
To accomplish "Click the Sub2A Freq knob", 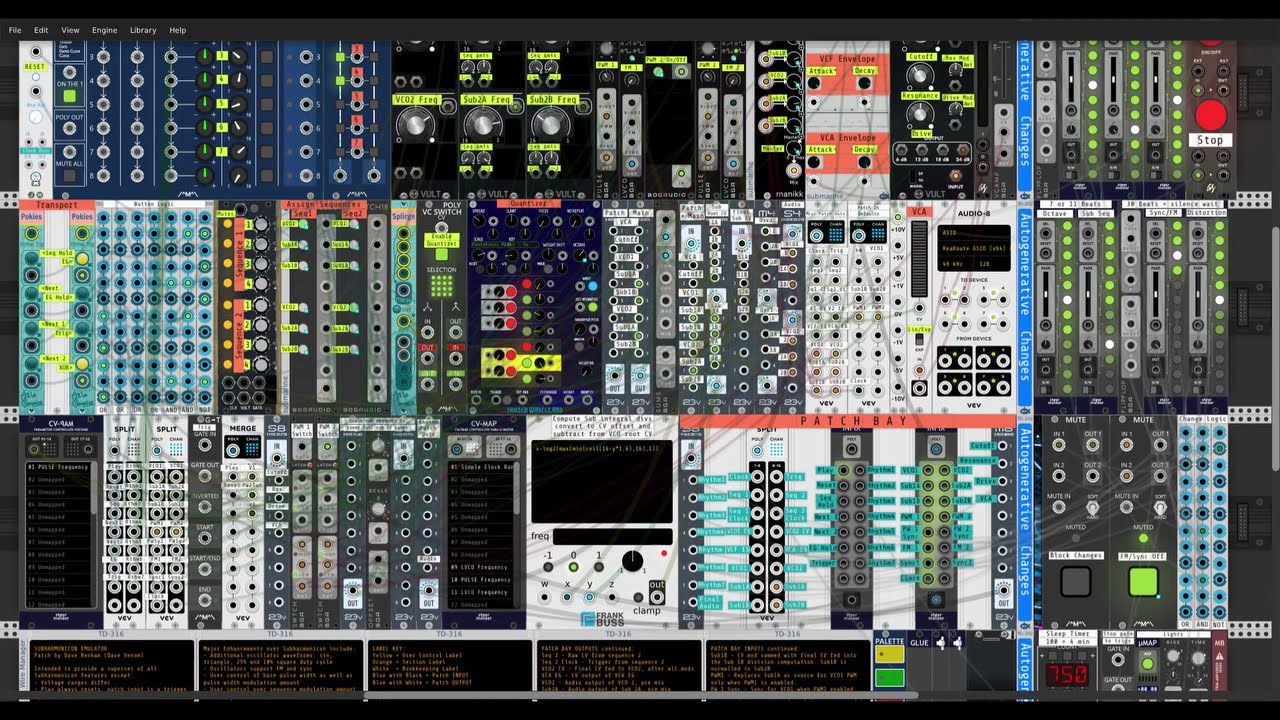I will click(482, 123).
